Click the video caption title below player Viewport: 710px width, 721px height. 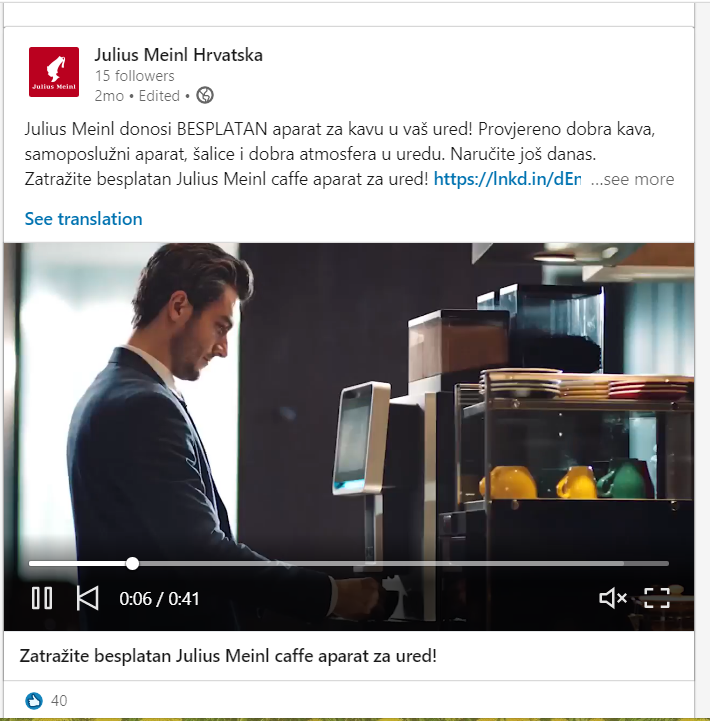(228, 656)
